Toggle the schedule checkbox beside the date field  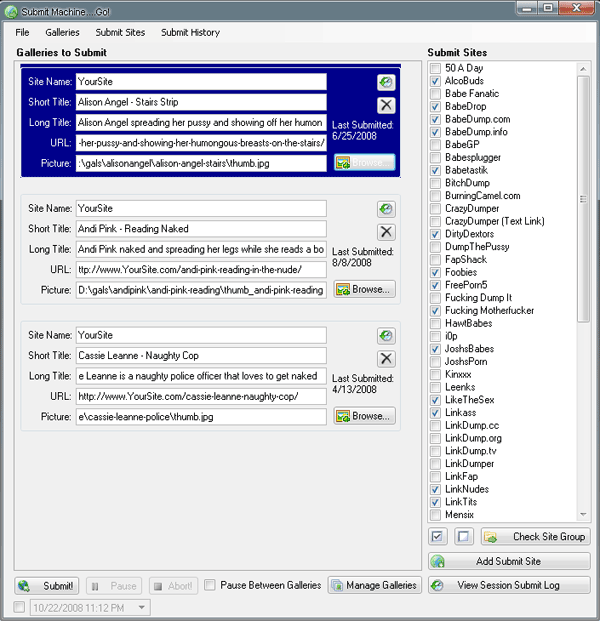coord(20,608)
